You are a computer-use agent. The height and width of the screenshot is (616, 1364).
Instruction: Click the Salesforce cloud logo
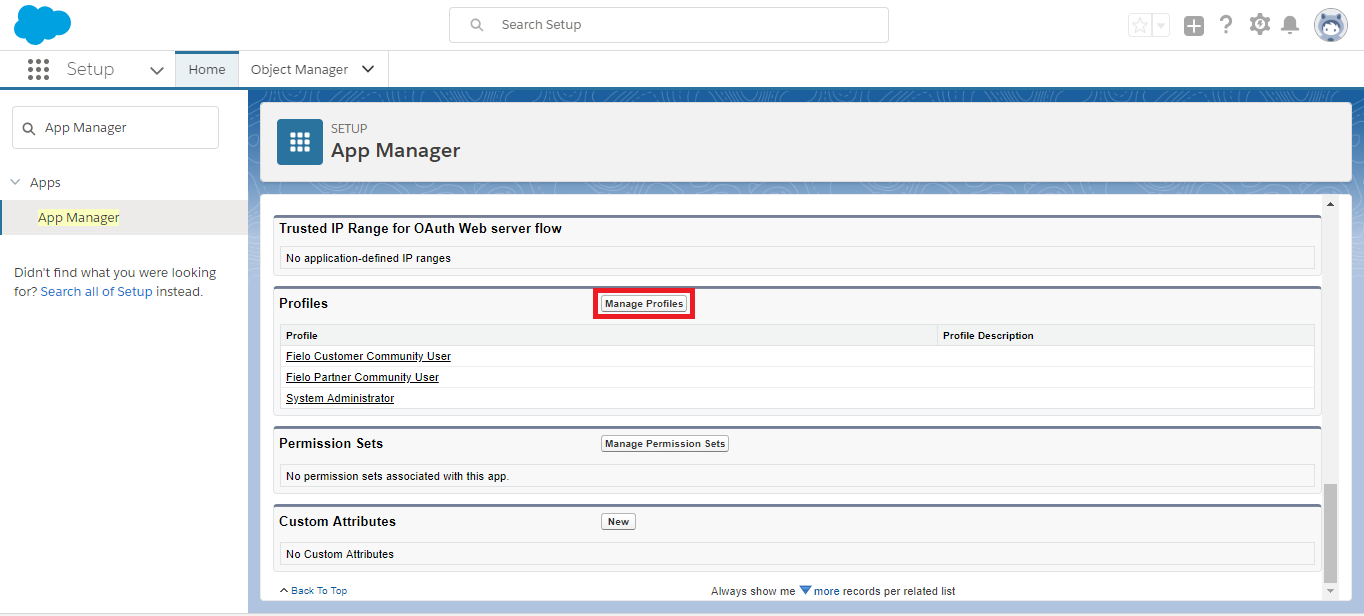point(42,25)
